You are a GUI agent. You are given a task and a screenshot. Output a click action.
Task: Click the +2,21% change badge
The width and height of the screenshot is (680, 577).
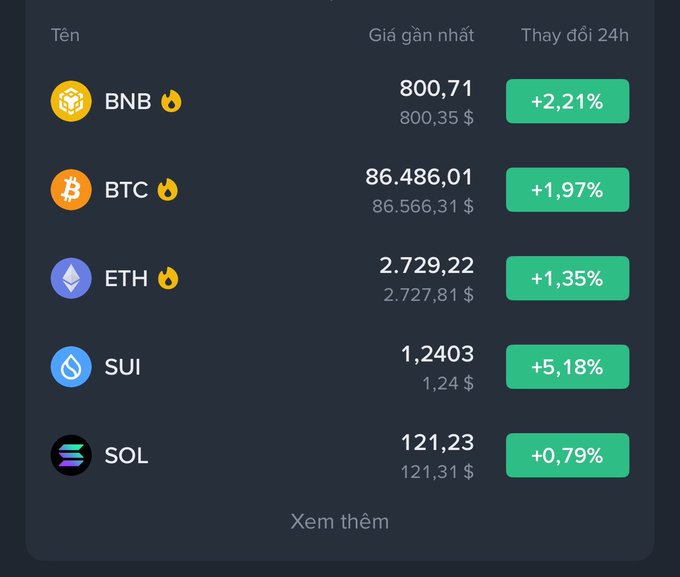click(567, 101)
